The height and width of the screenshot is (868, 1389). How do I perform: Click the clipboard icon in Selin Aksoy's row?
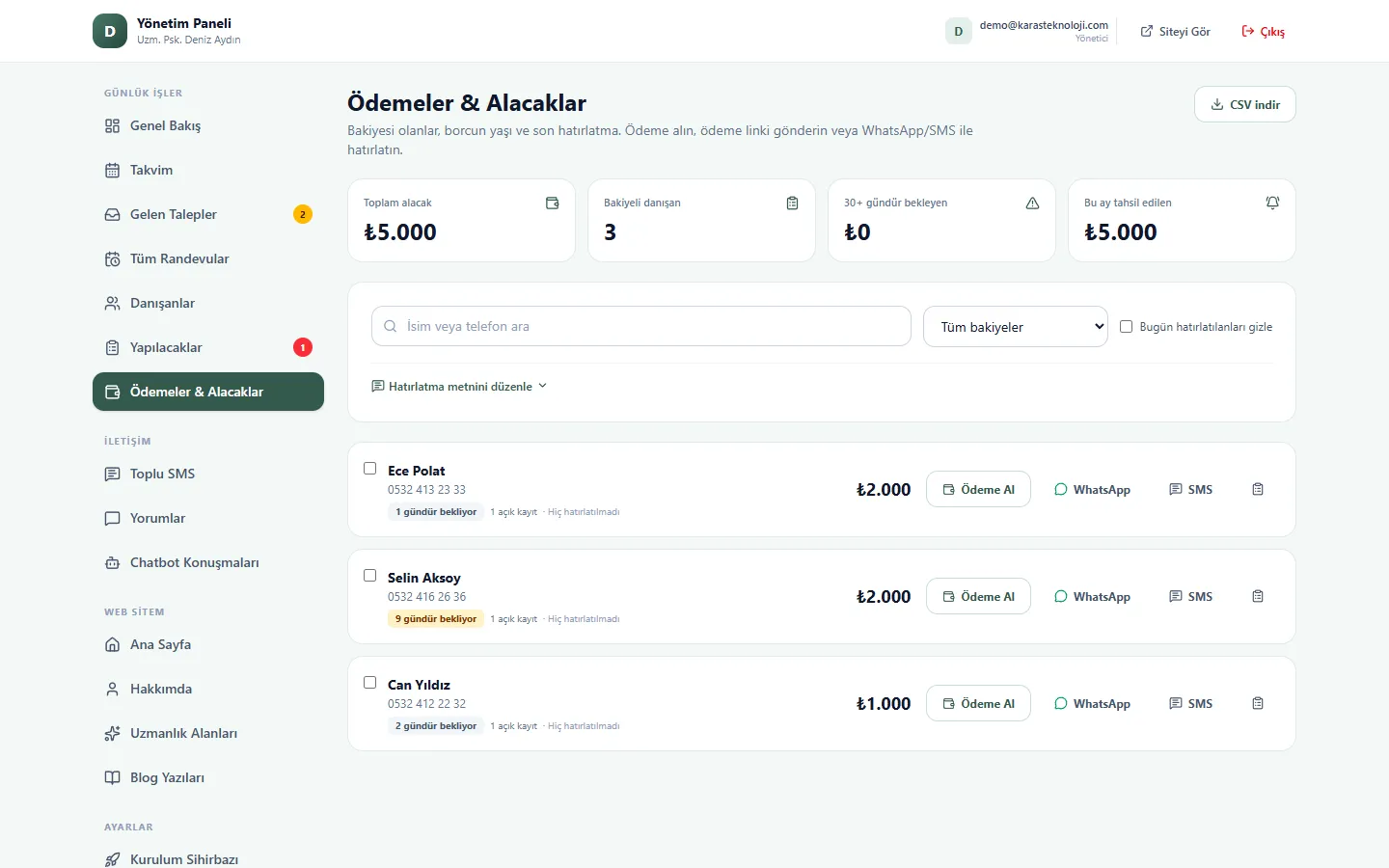[x=1258, y=597]
